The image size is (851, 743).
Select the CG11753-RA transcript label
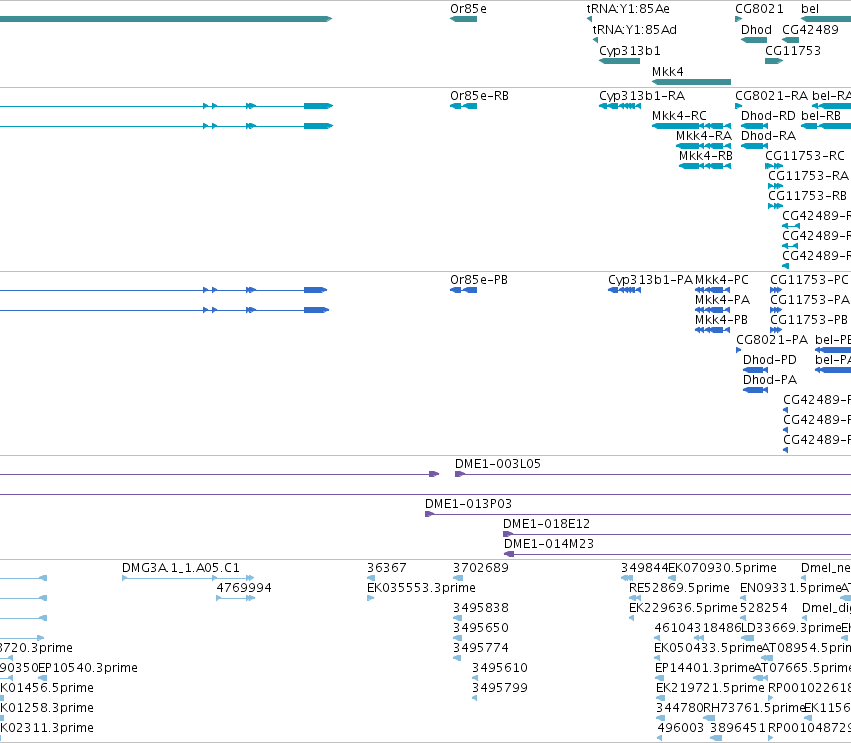click(808, 176)
